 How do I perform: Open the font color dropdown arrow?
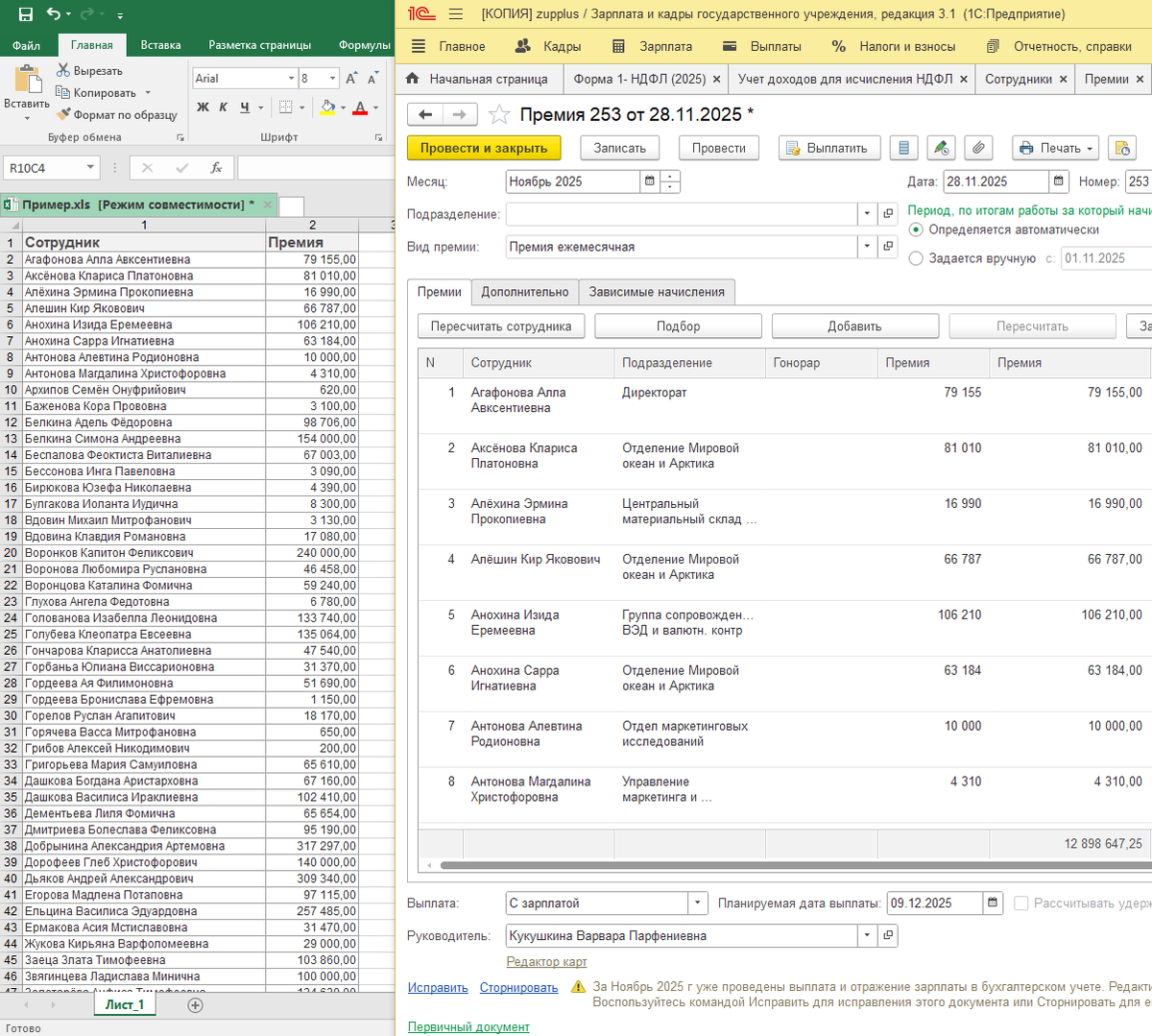point(375,108)
